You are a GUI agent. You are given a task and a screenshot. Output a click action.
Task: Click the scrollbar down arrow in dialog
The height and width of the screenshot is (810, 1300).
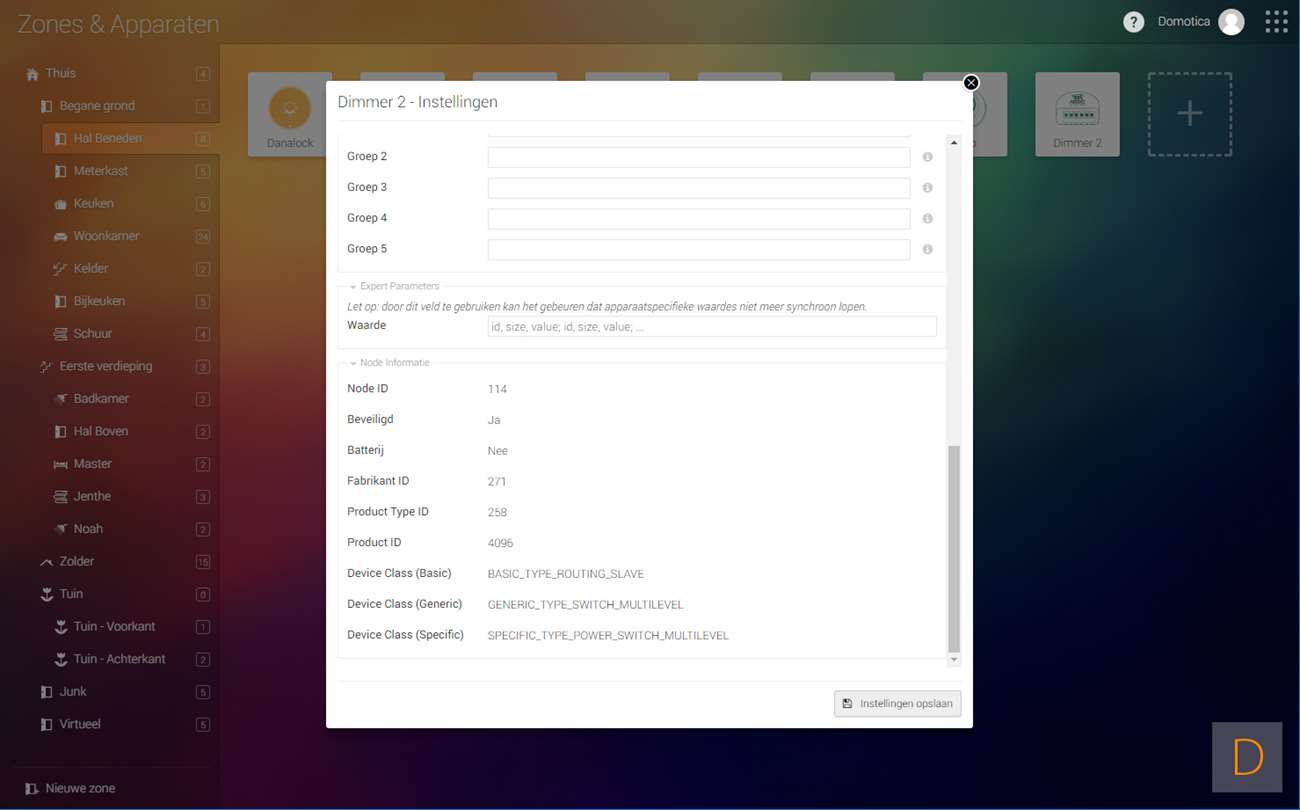(954, 660)
